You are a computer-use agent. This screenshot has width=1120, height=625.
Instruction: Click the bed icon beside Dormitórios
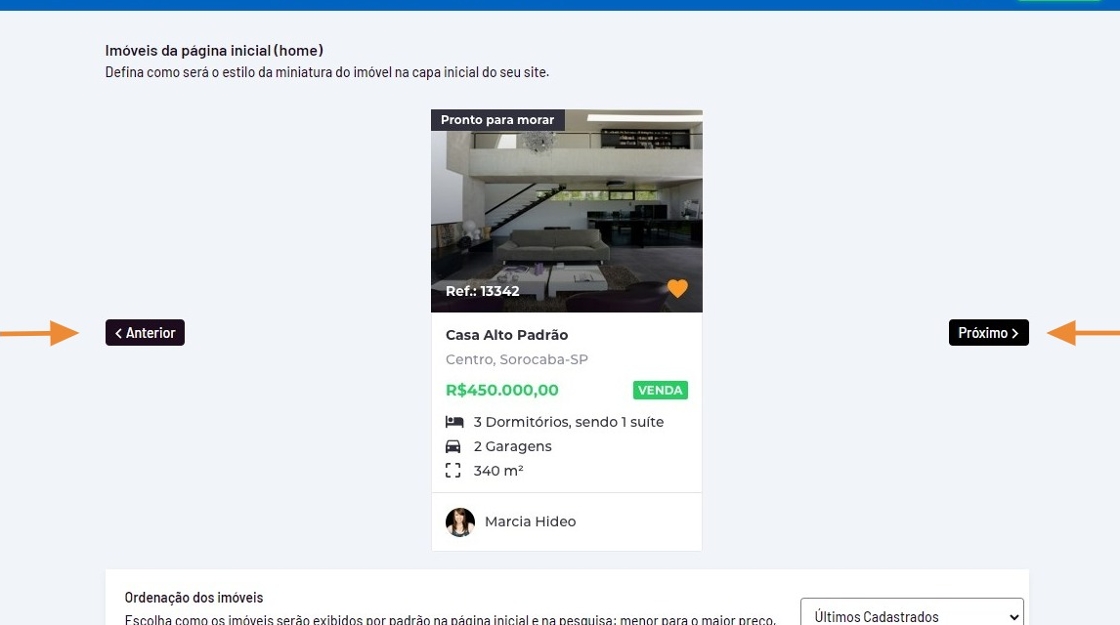point(454,422)
